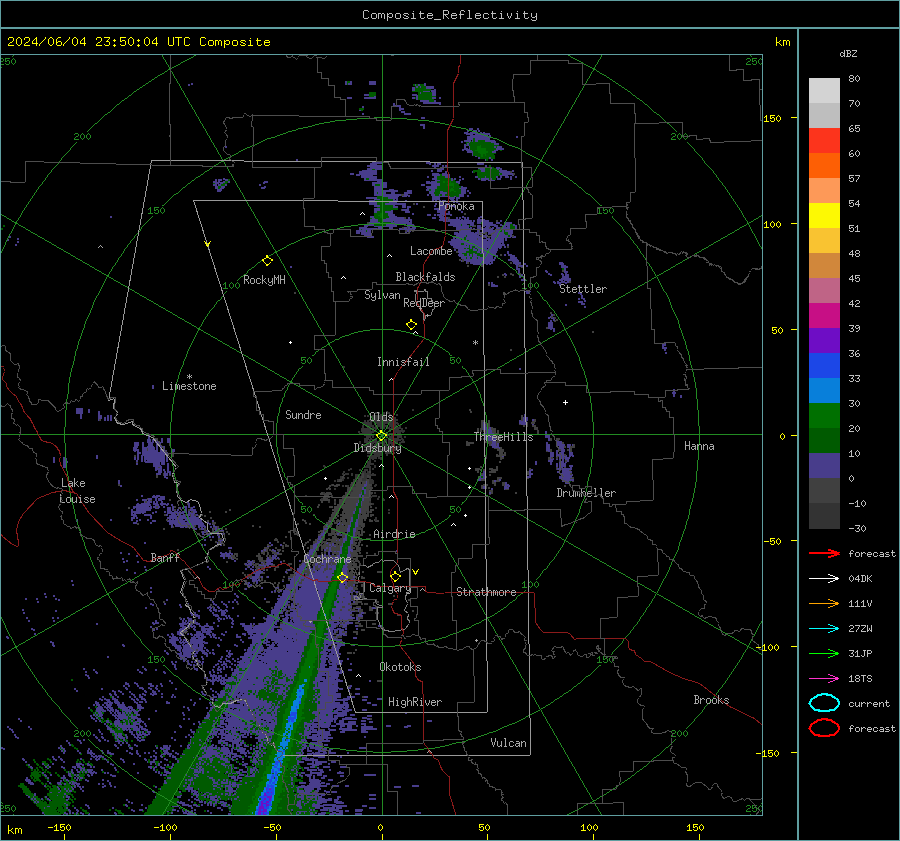Image resolution: width=900 pixels, height=841 pixels.
Task: Click the white asterisk above Limestone
Action: click(x=189, y=377)
